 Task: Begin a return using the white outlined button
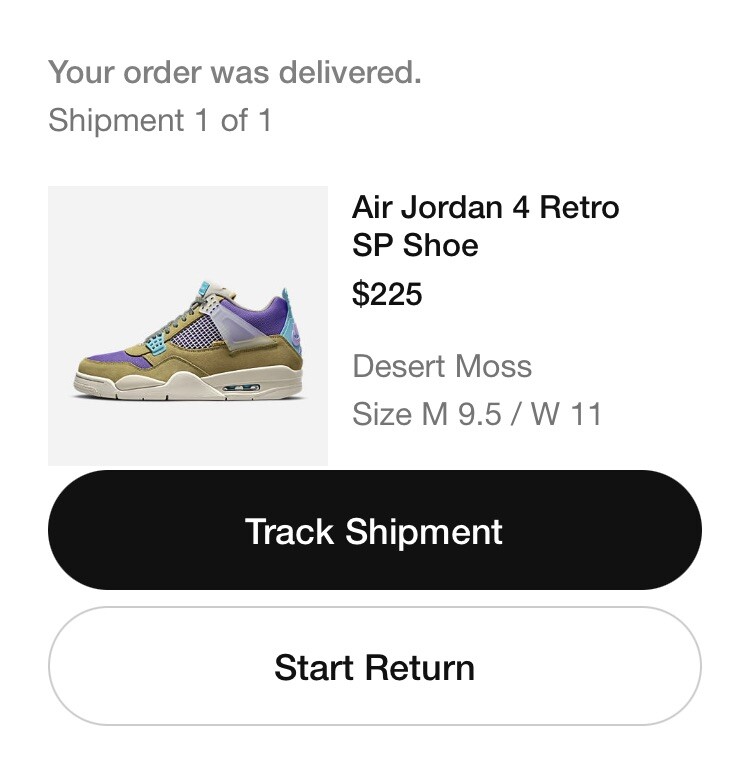(x=374, y=667)
